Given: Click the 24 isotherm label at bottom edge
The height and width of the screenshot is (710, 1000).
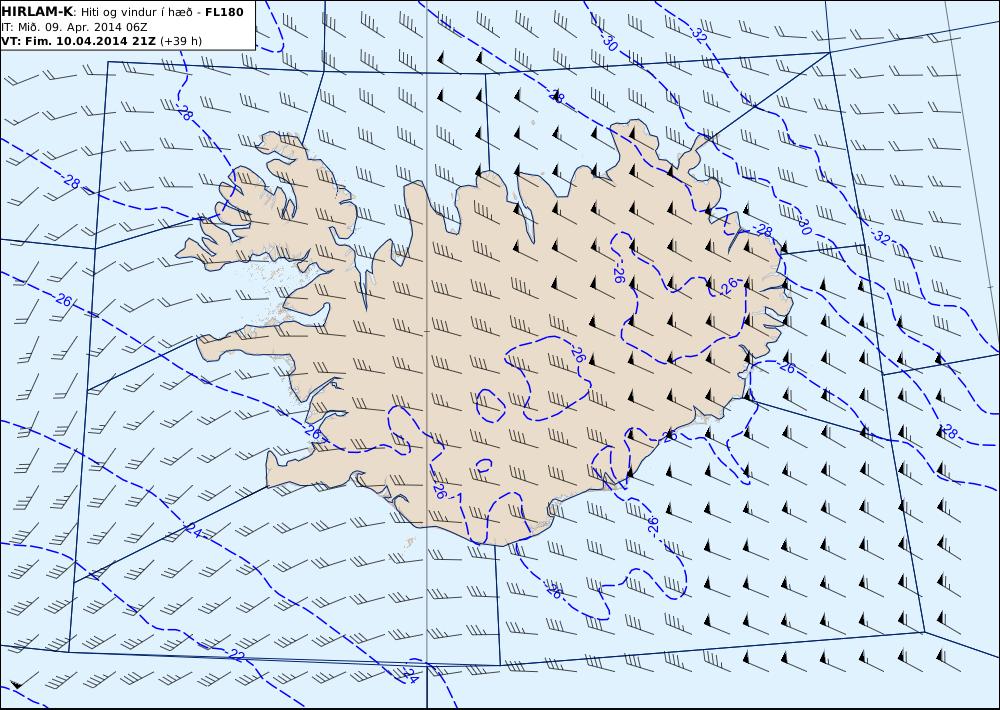Looking at the screenshot, I should click(x=411, y=676).
